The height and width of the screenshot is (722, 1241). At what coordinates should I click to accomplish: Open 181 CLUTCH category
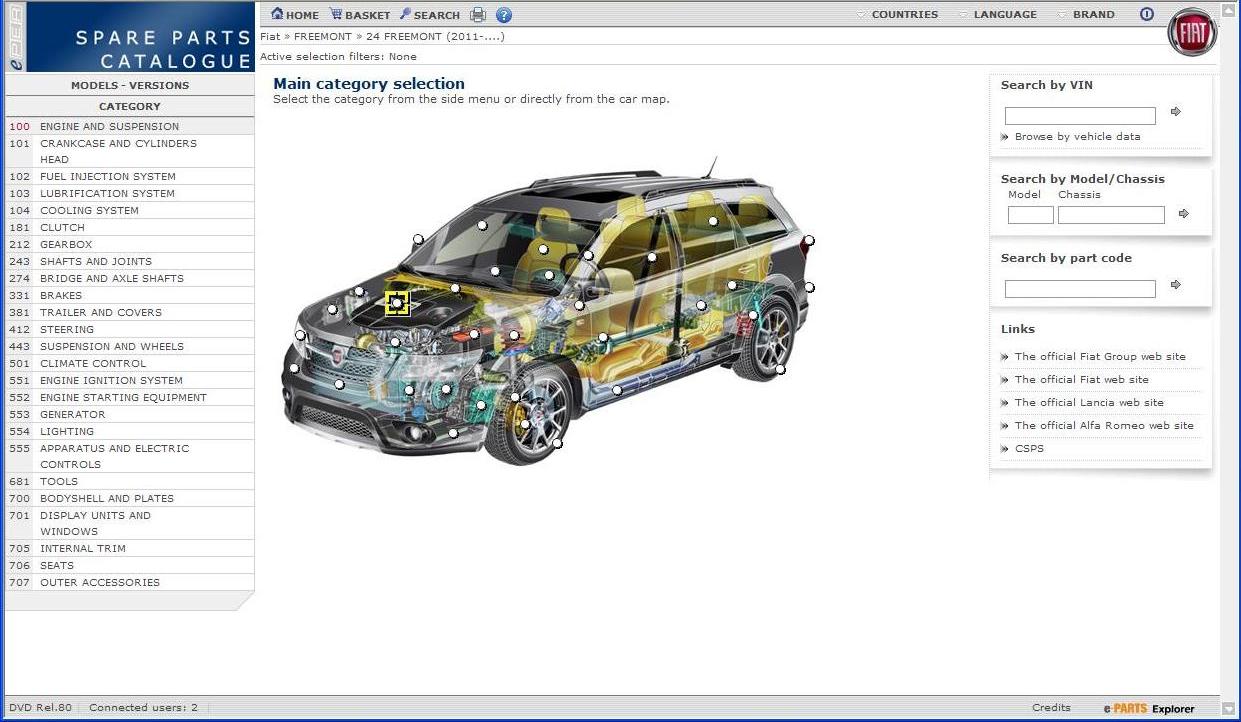click(130, 228)
